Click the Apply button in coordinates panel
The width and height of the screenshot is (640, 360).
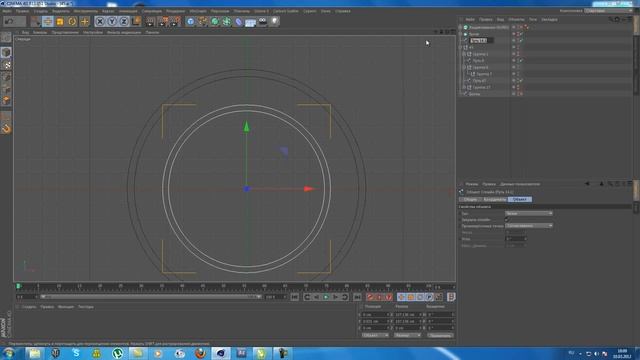pyautogui.click(x=440, y=336)
